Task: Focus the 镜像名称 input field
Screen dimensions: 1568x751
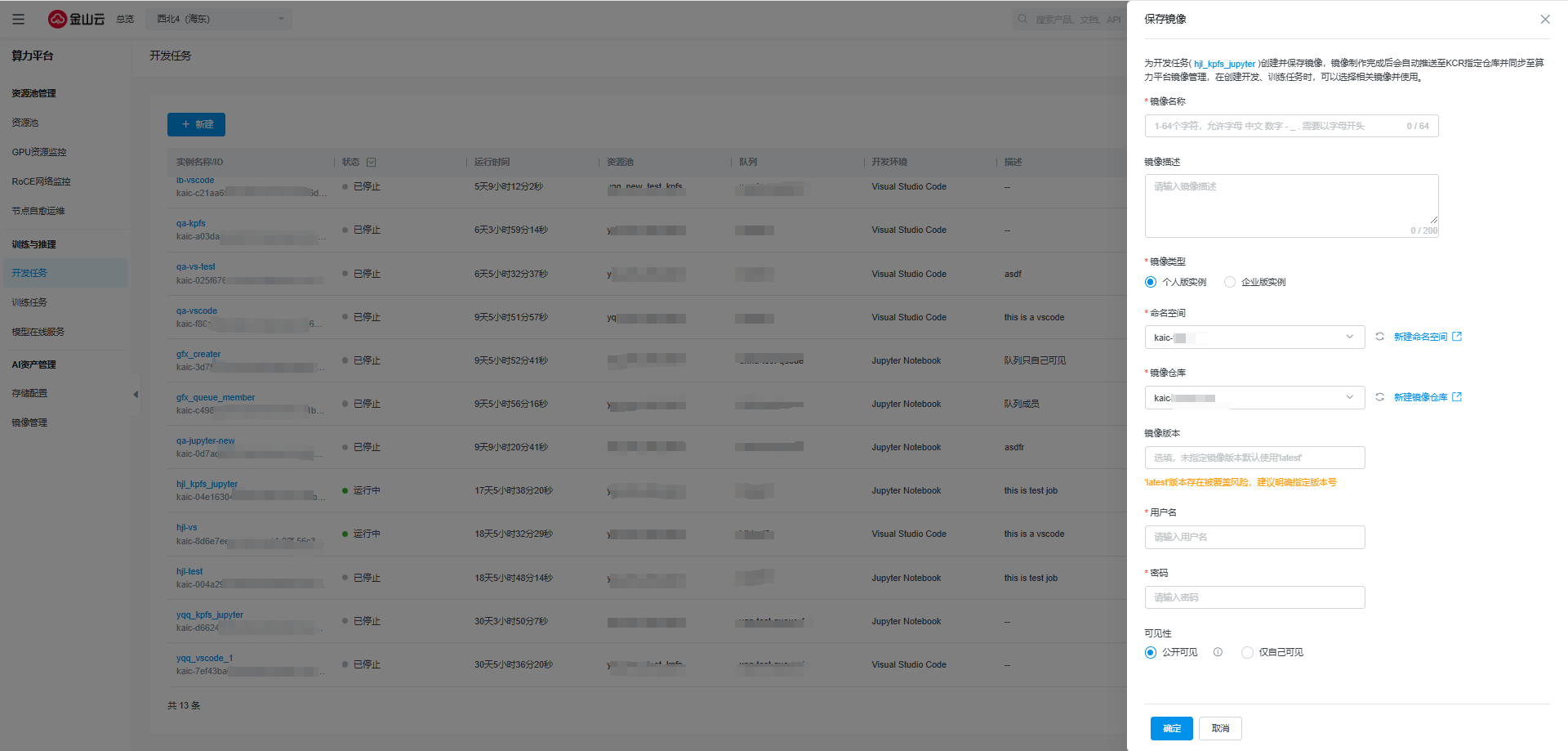Action: click(x=1274, y=126)
